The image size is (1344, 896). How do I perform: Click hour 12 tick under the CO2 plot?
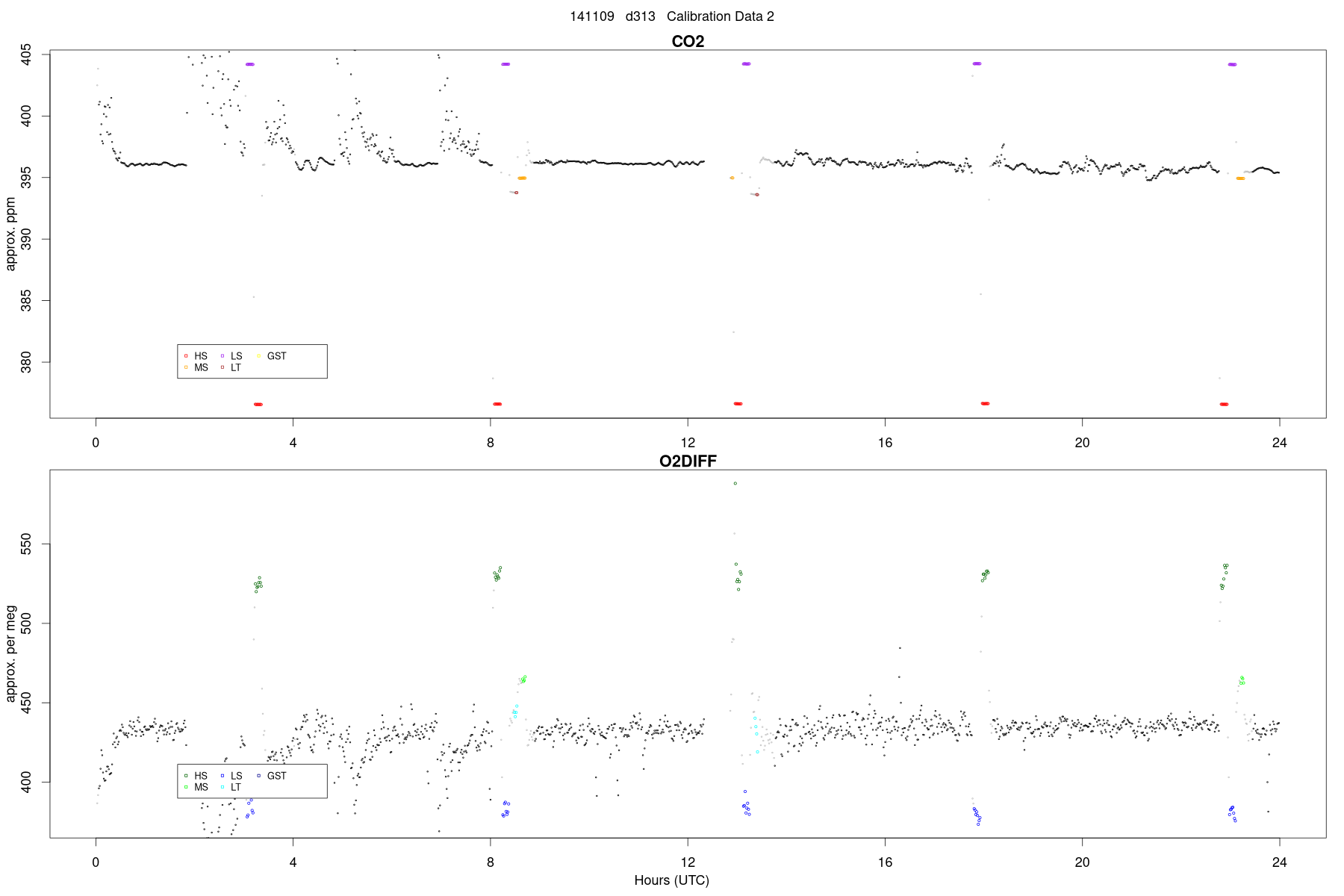pyautogui.click(x=688, y=443)
